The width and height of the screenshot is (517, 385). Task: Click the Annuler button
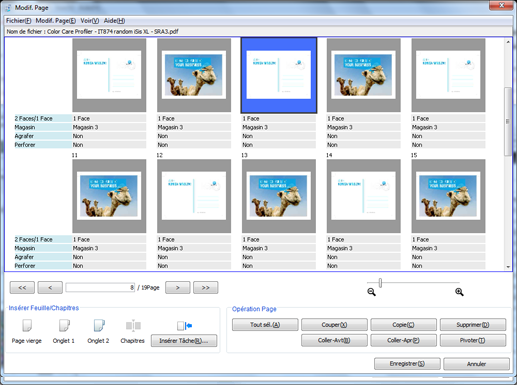pos(476,364)
